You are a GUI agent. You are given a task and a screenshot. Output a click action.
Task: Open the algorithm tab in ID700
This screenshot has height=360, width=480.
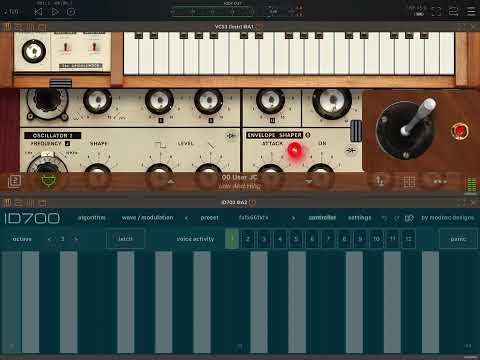coord(92,218)
